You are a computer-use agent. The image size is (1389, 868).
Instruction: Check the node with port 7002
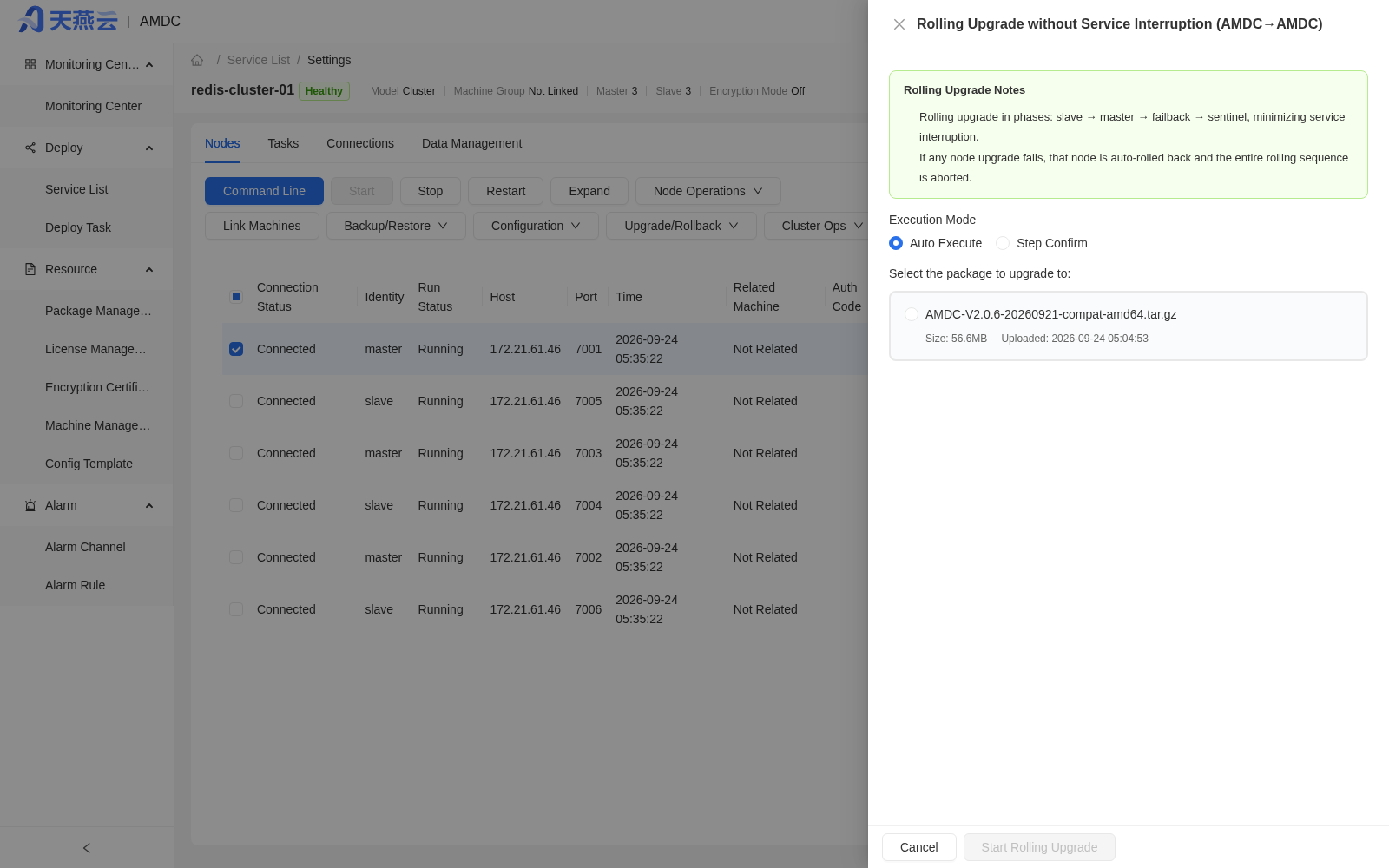236,557
